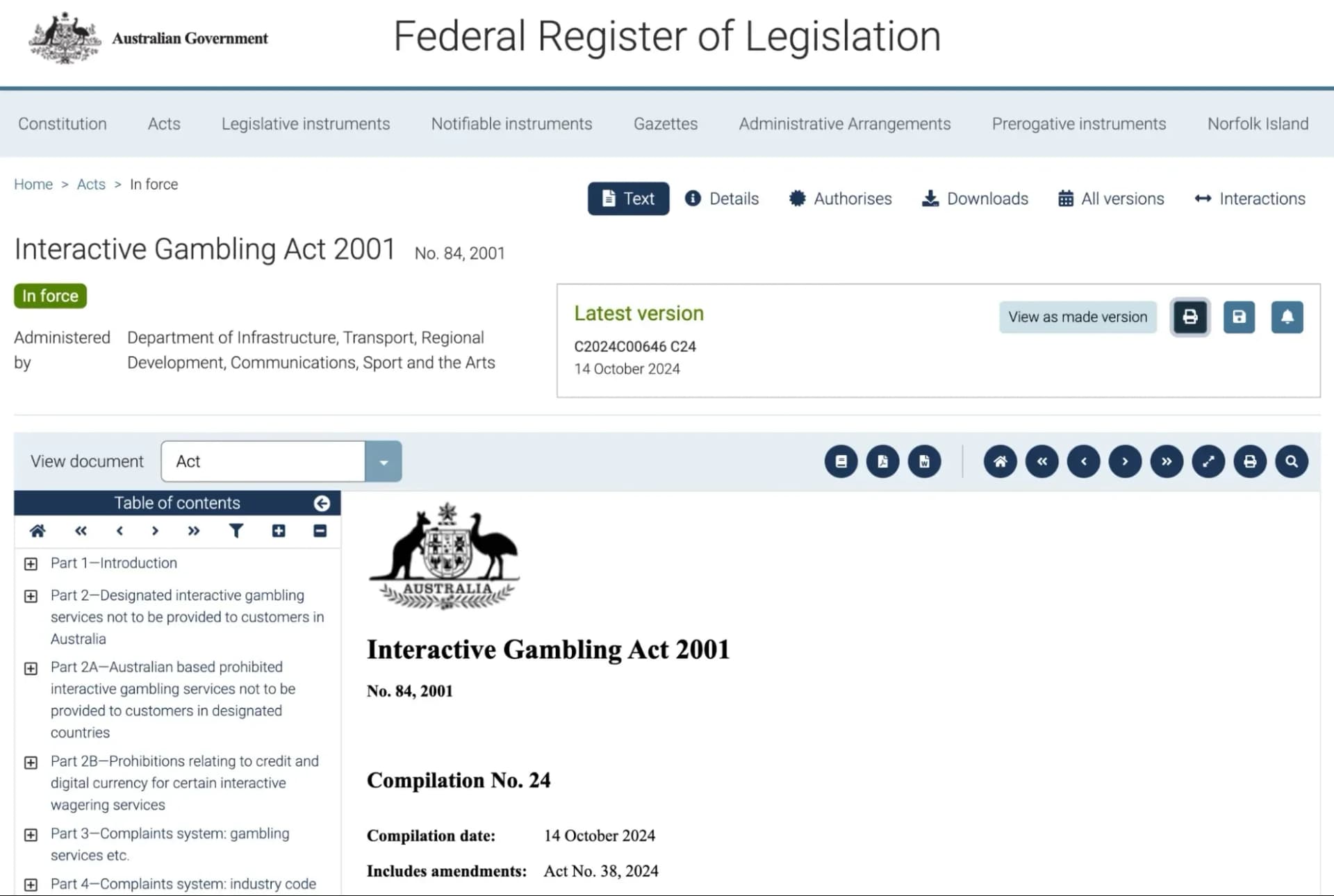Open Legislative instruments menu

pyautogui.click(x=306, y=124)
